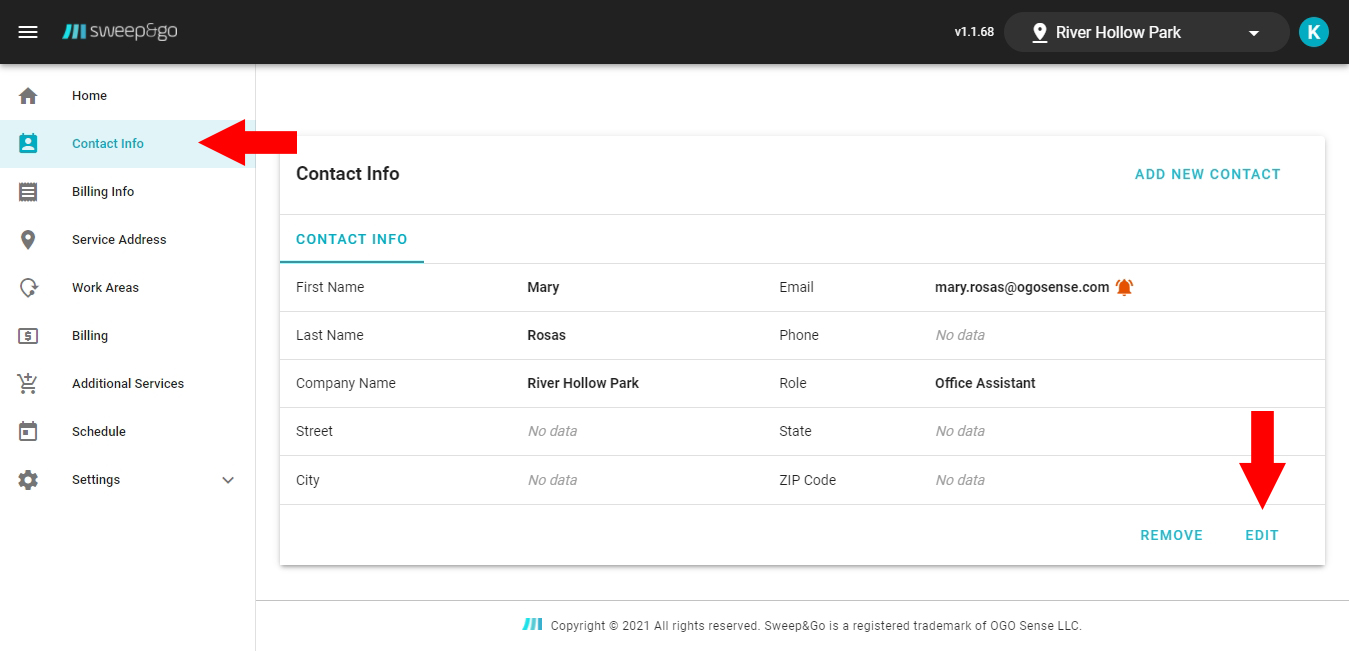Image resolution: width=1349 pixels, height=651 pixels.
Task: Switch to the CONTACT INFO tab
Action: [352, 240]
